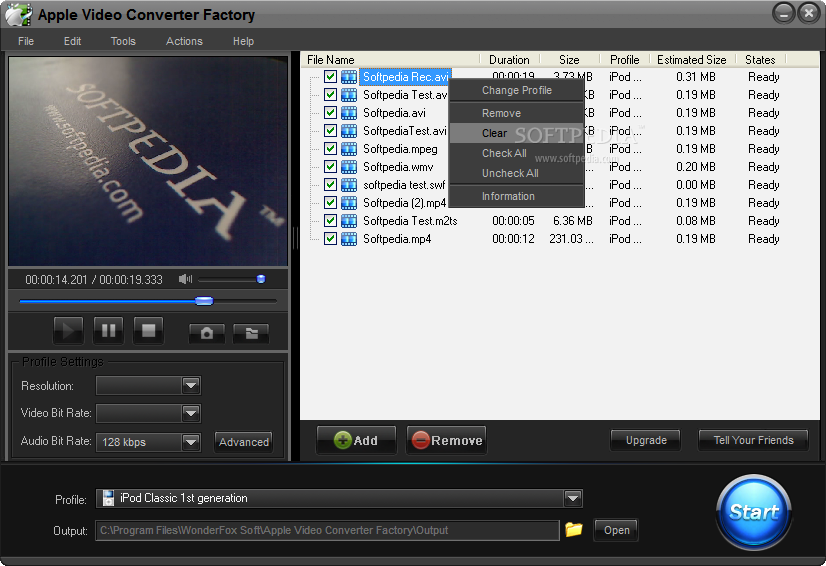Choose Remove in the context menu
Screen dimensions: 826x566
[x=517, y=113]
